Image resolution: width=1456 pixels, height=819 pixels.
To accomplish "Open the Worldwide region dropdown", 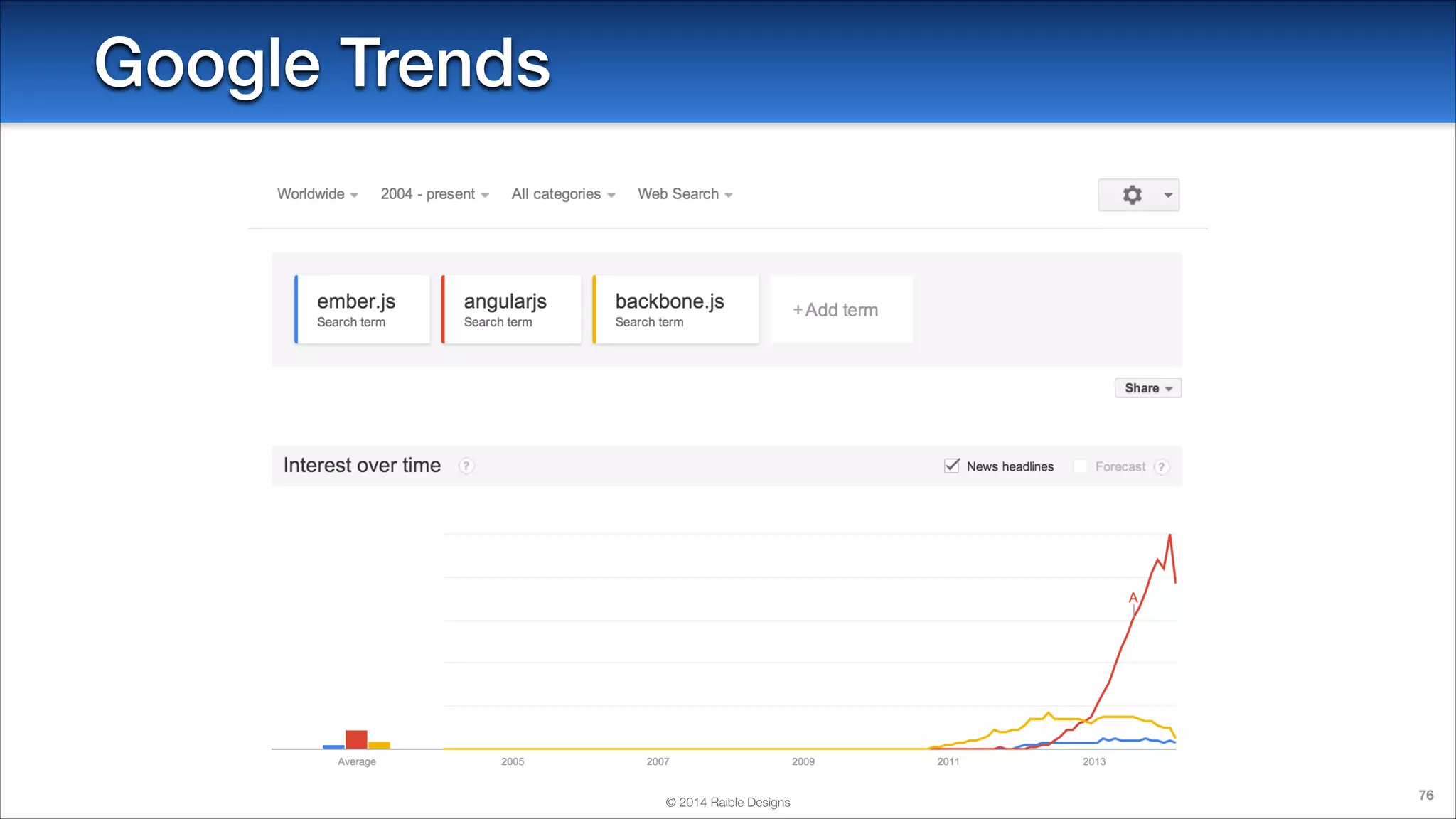I will 318,194.
